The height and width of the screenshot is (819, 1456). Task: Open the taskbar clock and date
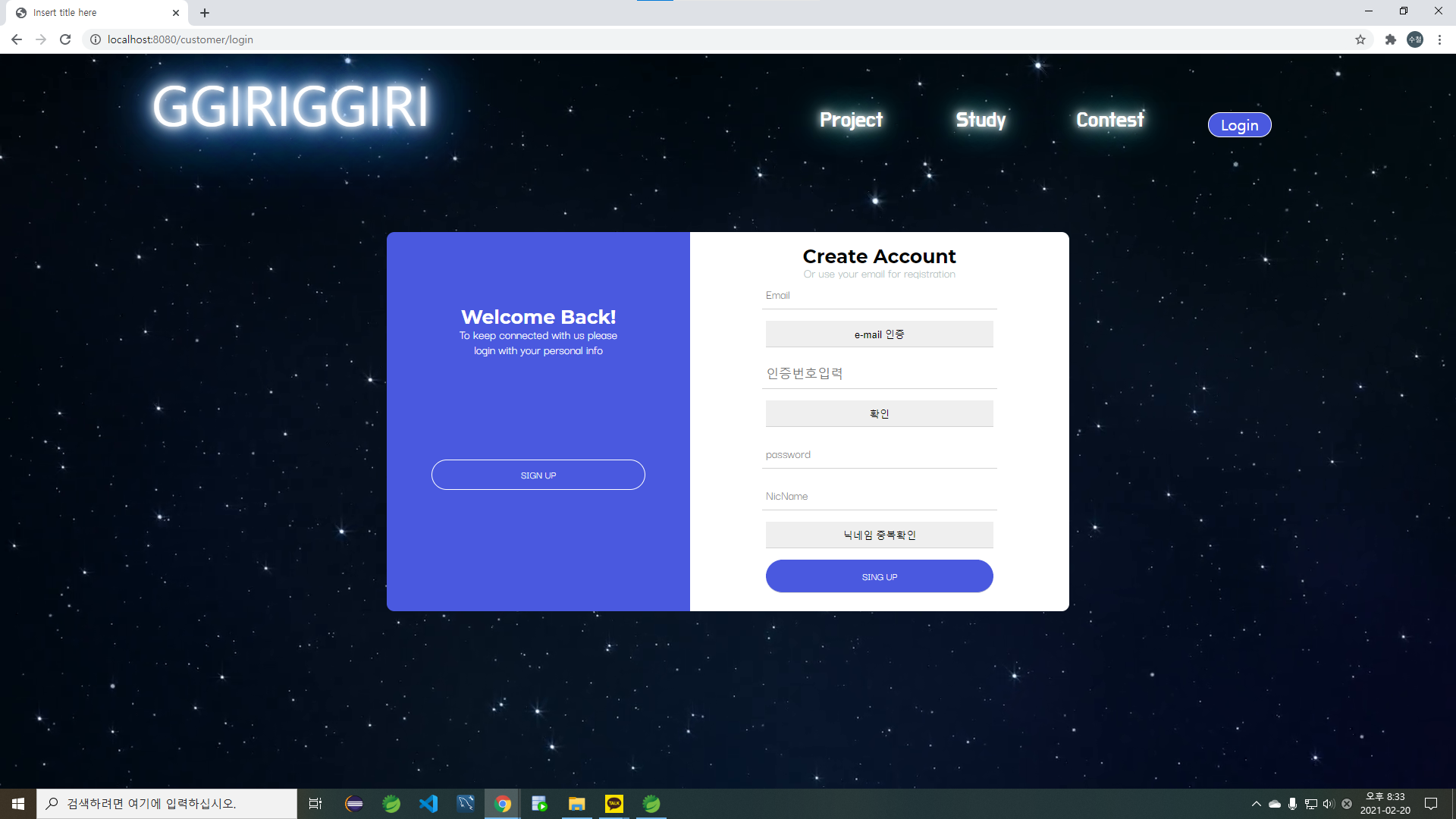pyautogui.click(x=1385, y=804)
